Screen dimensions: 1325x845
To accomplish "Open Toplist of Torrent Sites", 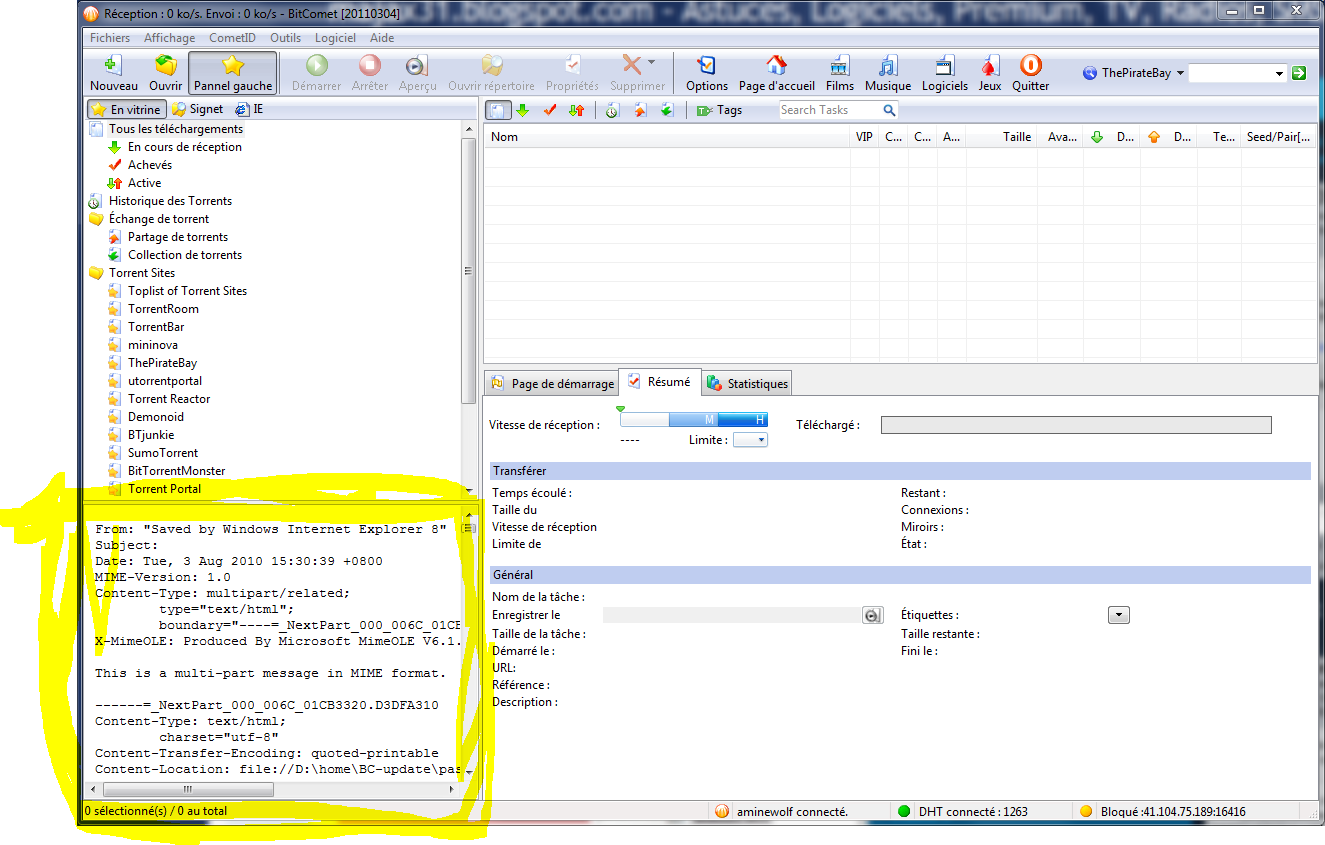I will point(187,291).
